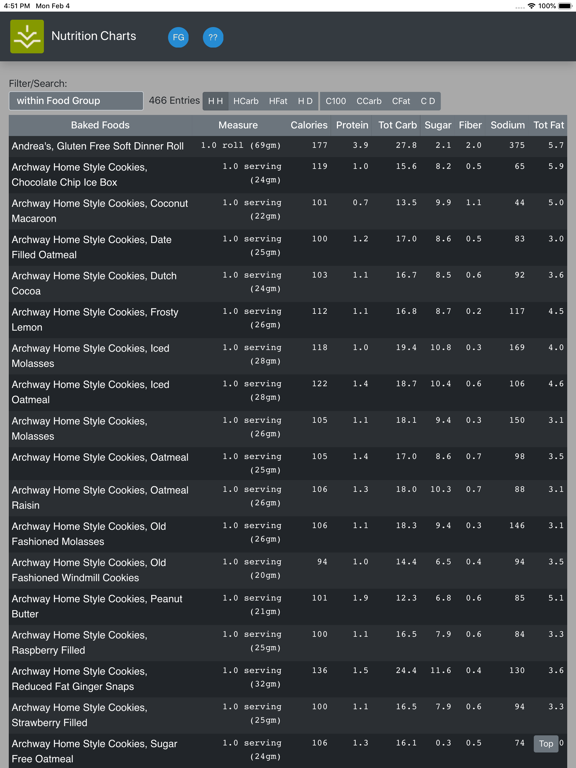Switch to CCarb view
576x768 pixels.
(369, 101)
